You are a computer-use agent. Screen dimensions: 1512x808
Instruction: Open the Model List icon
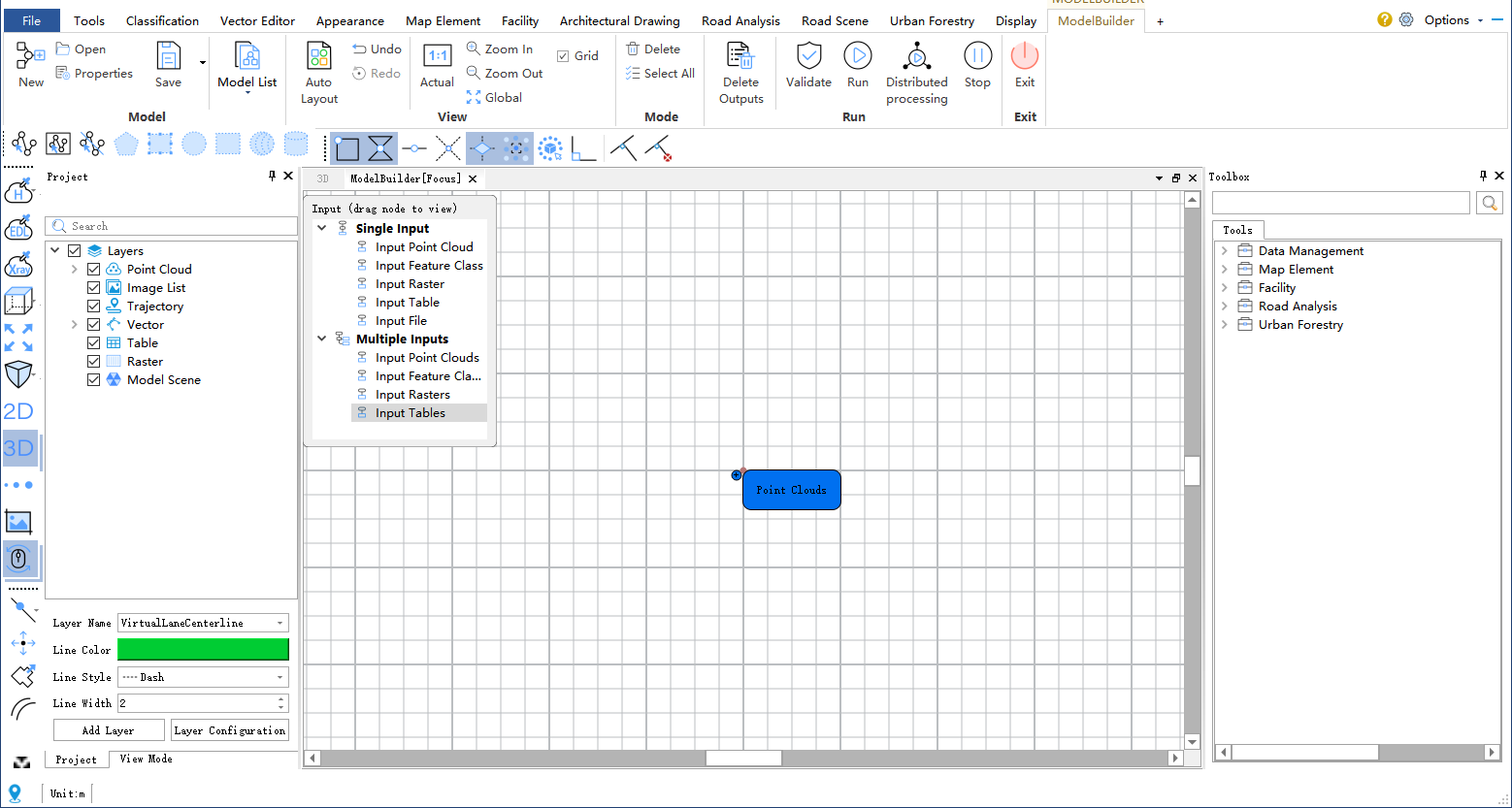(247, 56)
